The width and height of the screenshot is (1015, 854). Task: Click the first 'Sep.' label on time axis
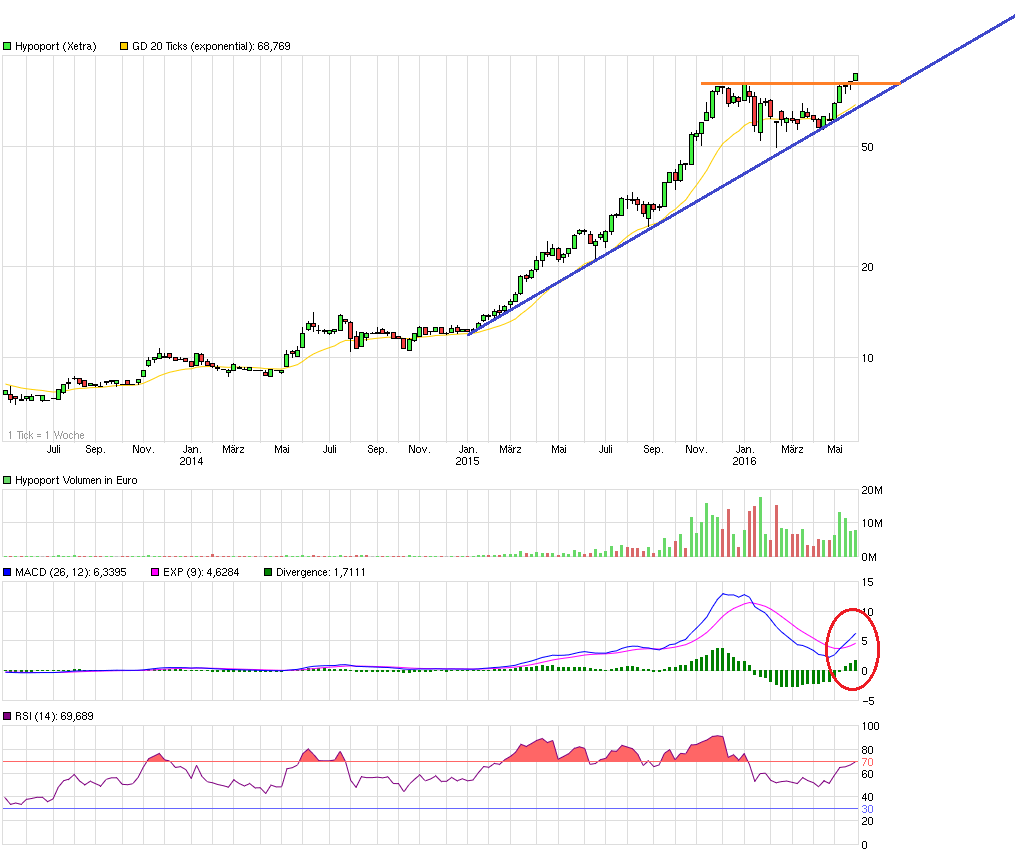click(95, 449)
